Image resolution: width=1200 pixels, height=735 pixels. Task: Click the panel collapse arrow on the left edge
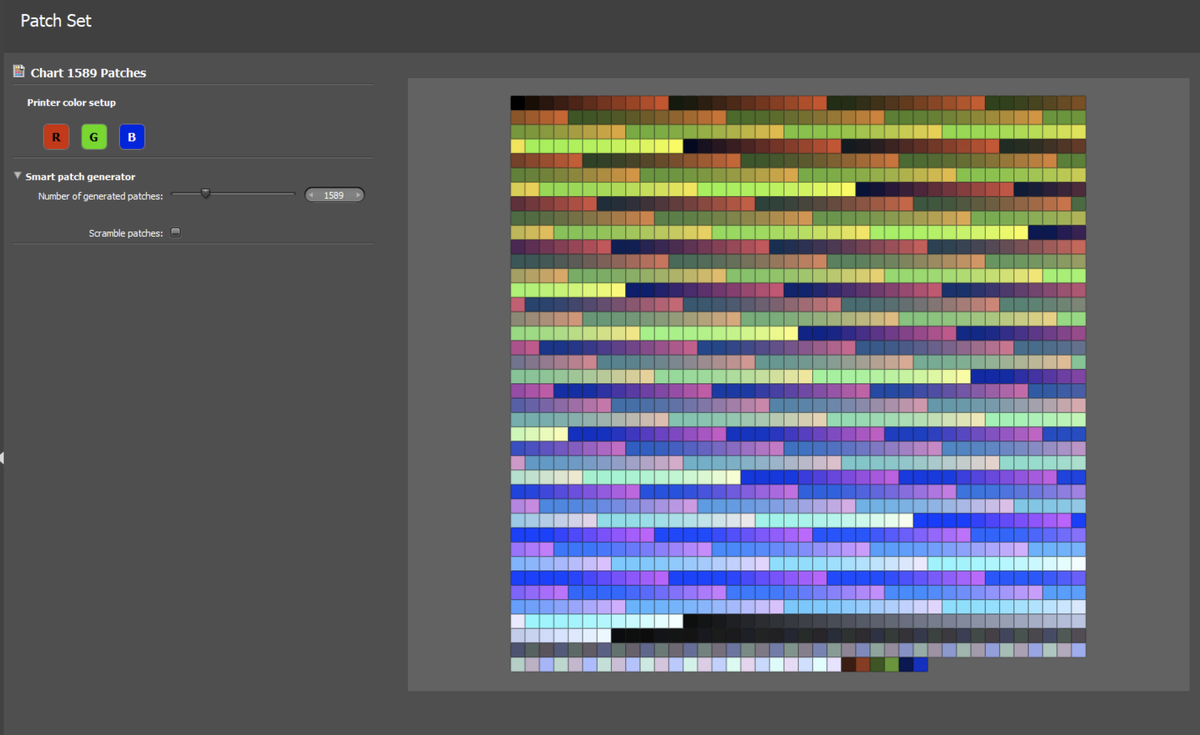3,458
